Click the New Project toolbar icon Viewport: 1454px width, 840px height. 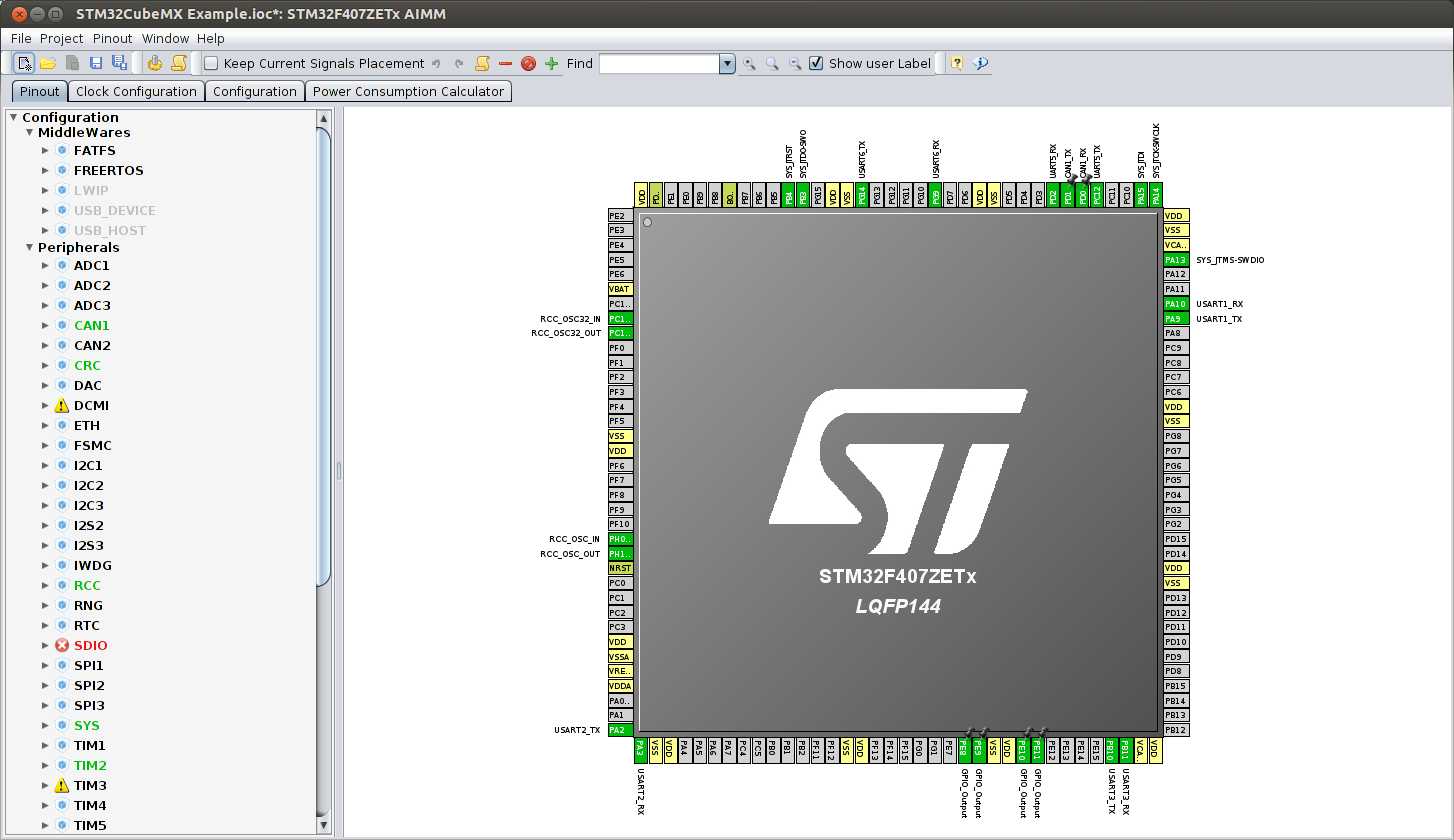coord(24,63)
